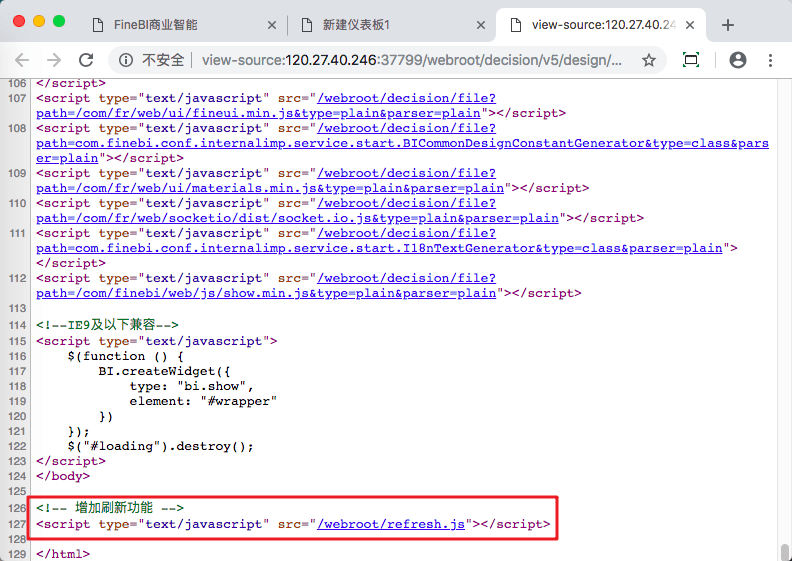Screen dimensions: 792x561
Task: Open fineui.min.js link on line 107
Action: tap(258, 113)
